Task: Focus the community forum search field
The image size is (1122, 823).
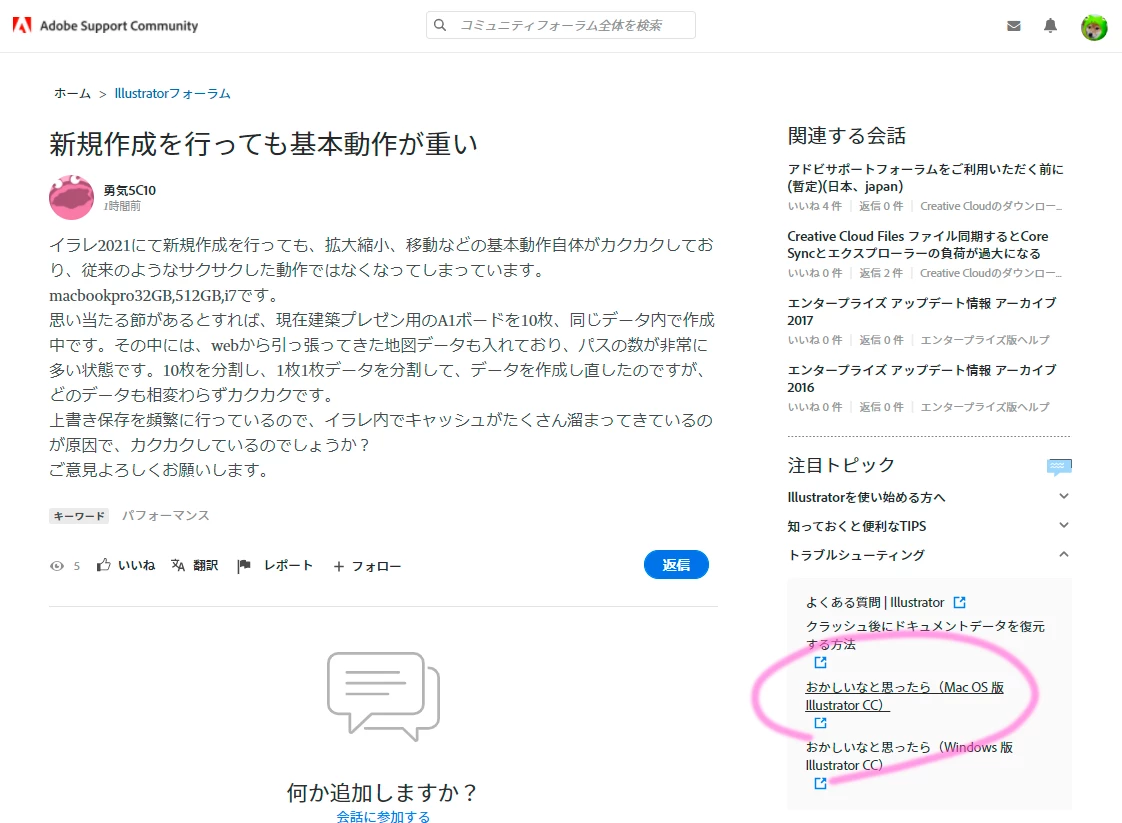Action: (x=560, y=25)
